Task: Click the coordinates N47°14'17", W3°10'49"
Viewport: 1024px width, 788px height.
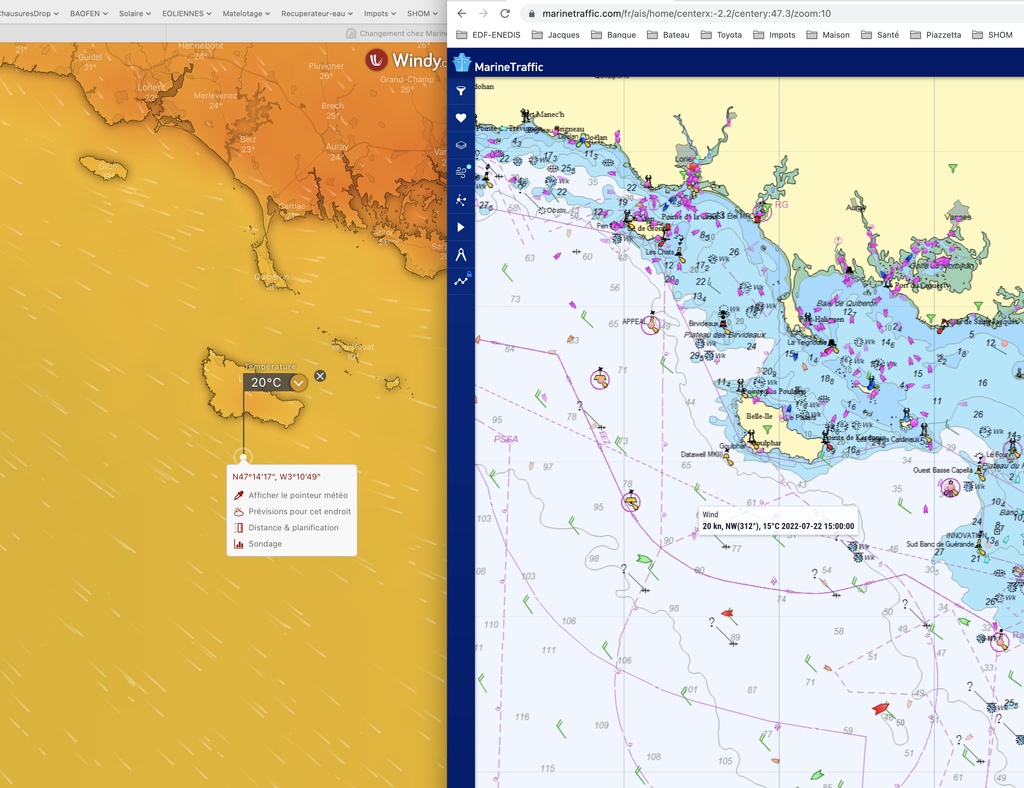Action: pos(276,477)
